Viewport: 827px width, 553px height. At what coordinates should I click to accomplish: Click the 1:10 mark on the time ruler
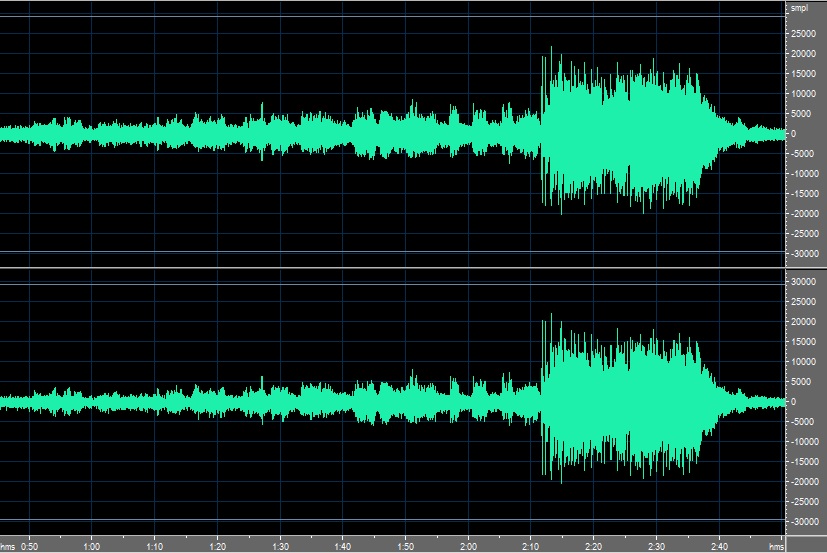tap(155, 547)
